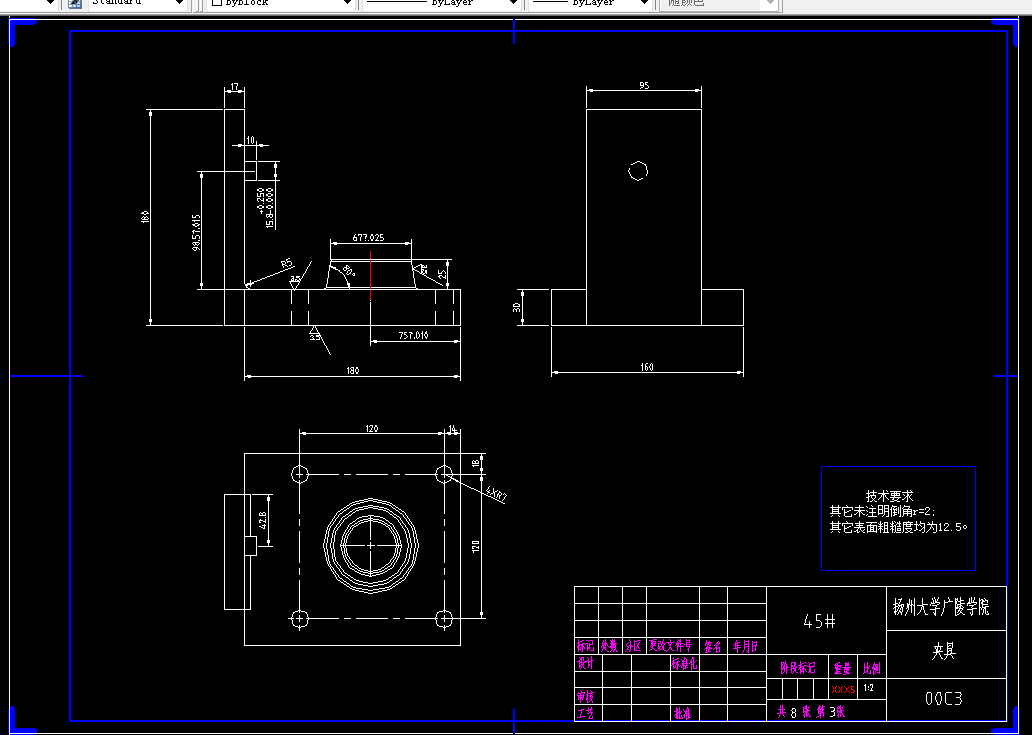Select the 阶段标记 label

pos(798,668)
